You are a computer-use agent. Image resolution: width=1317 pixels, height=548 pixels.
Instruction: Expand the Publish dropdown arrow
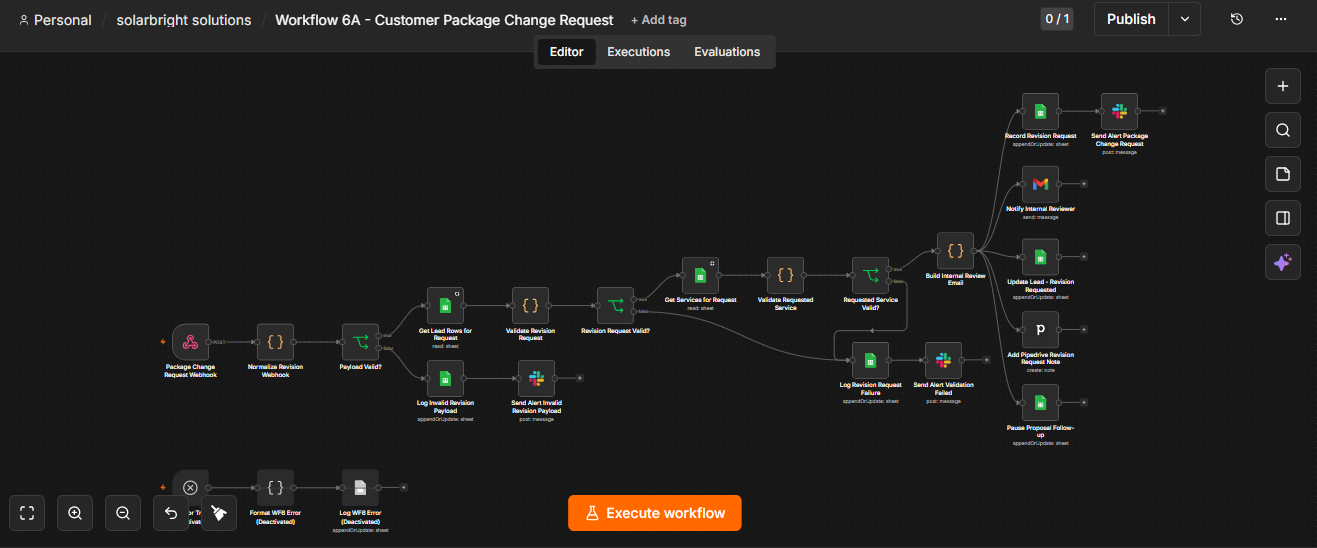pyautogui.click(x=1185, y=19)
